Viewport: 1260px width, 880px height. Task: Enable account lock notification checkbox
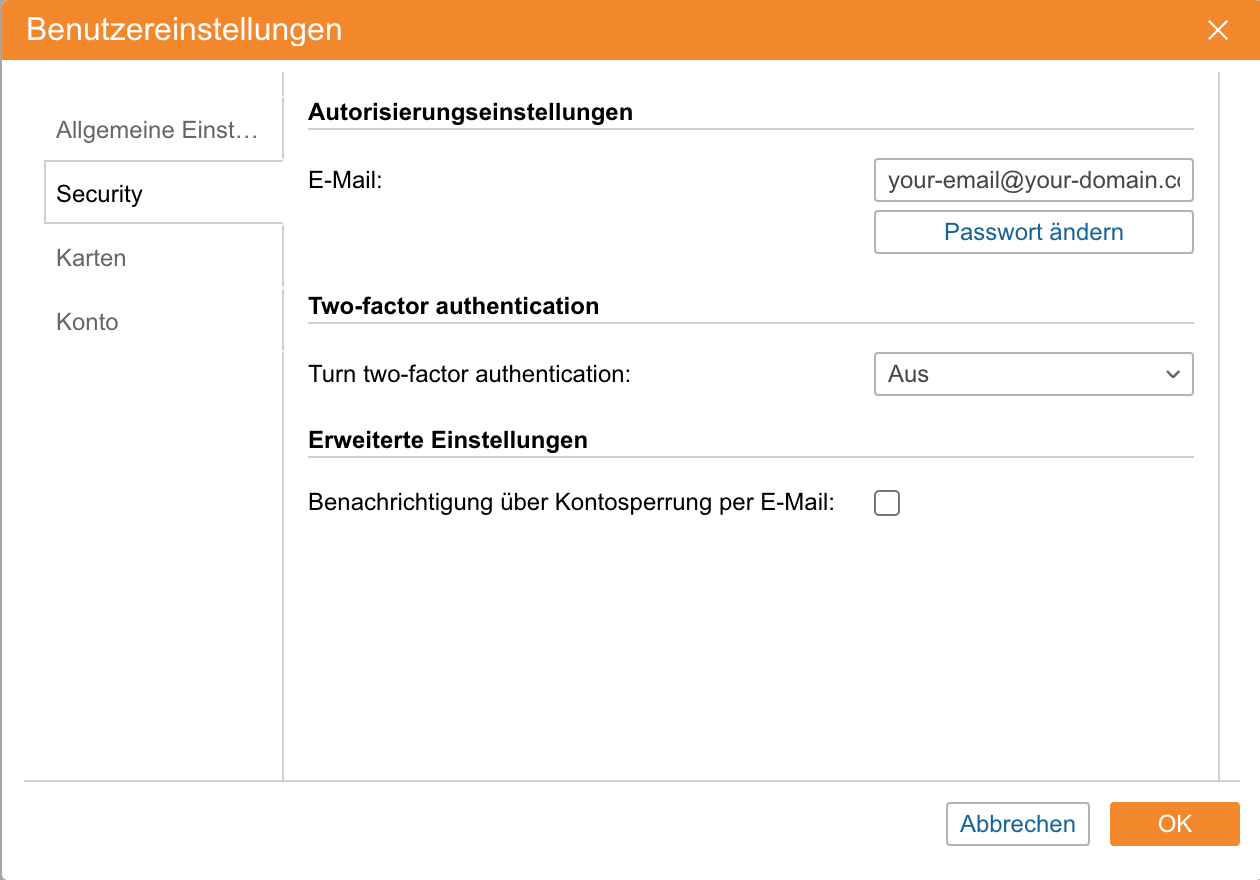pos(886,503)
